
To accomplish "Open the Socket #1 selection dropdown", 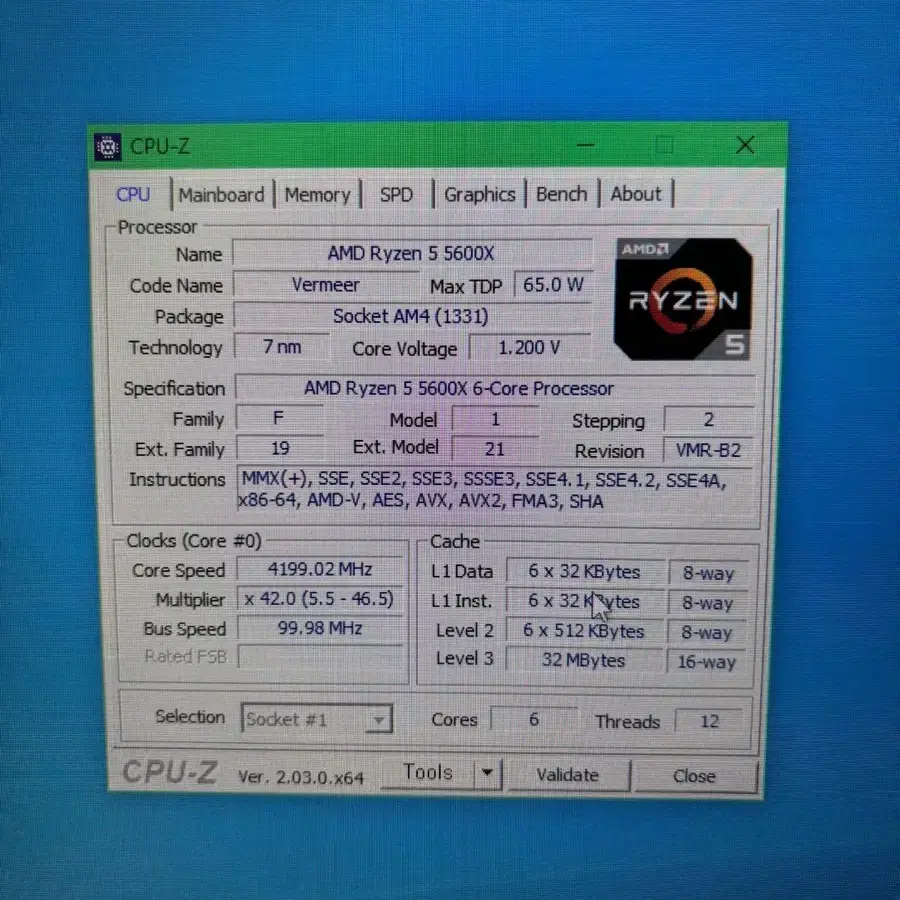I will pos(317,719).
